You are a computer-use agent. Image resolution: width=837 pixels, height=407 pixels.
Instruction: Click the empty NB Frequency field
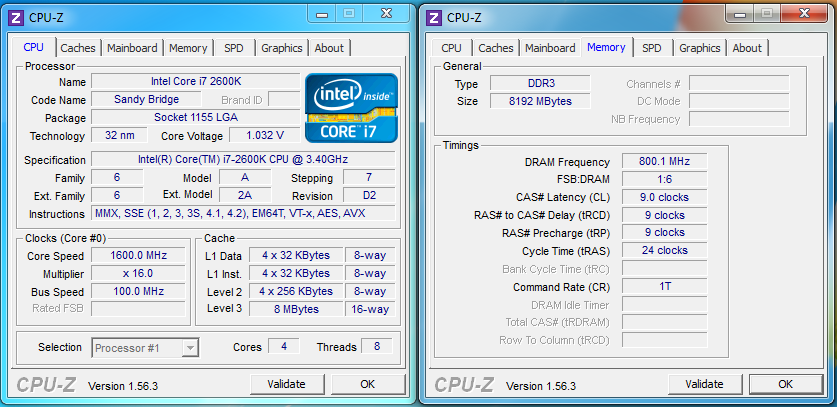[739, 119]
